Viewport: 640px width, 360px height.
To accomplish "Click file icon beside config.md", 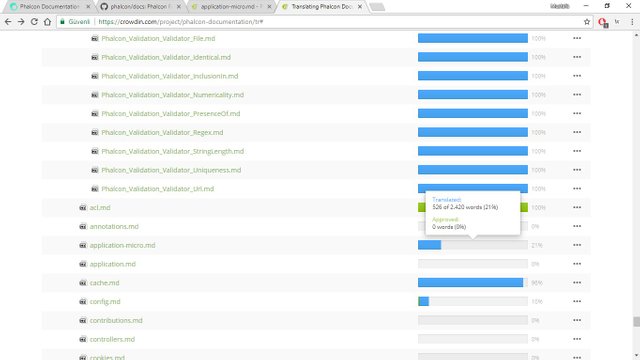I will (83, 301).
